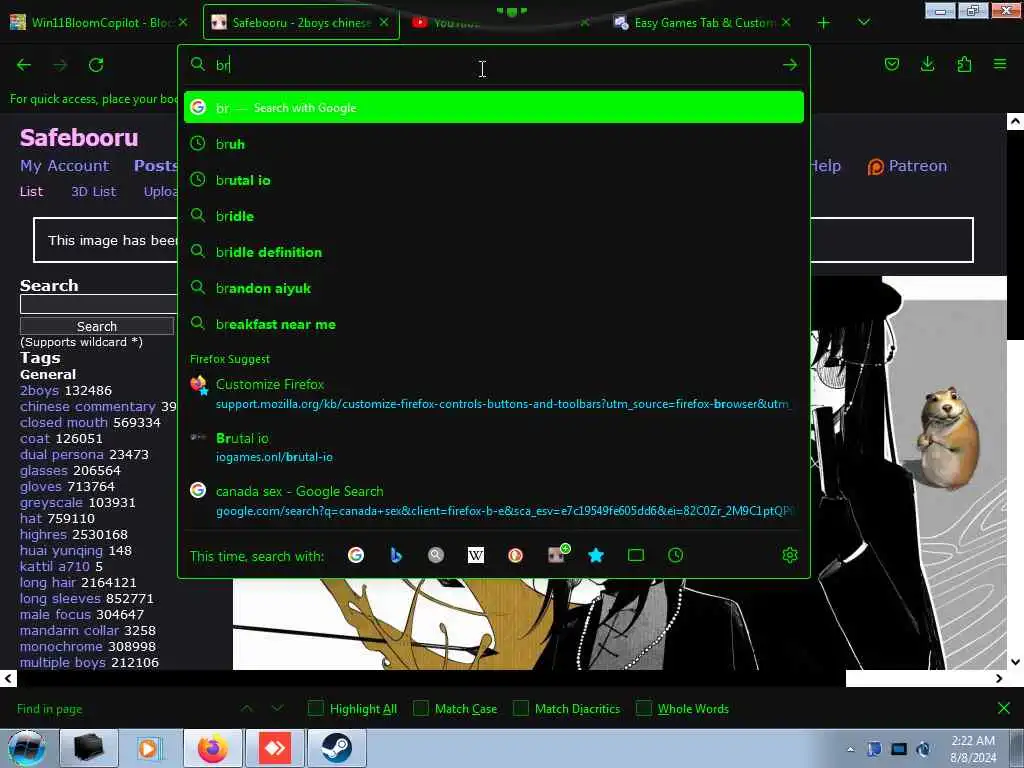Expand the list all tabs chevron

coord(863,22)
